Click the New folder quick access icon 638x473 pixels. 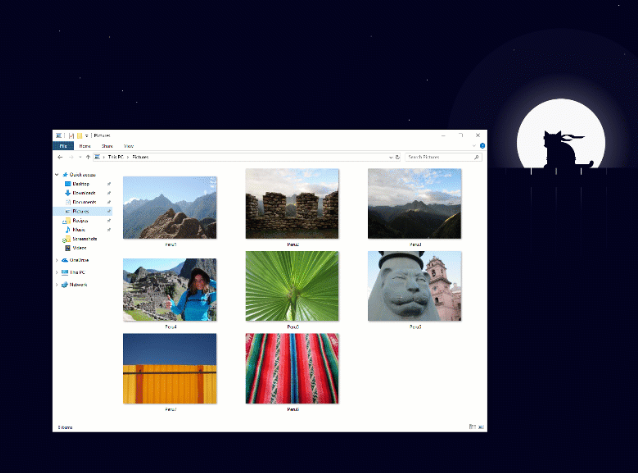pyautogui.click(x=80, y=136)
